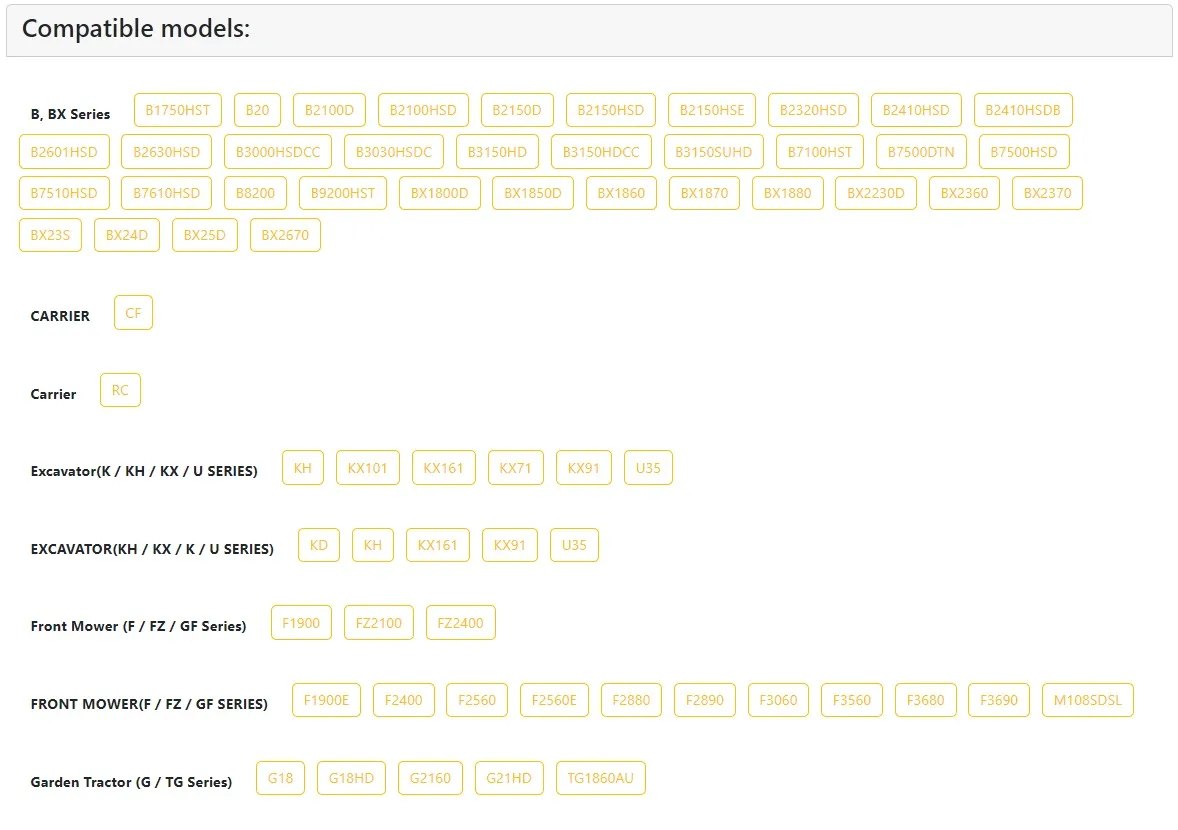Click the B2150D model tag
1178x830 pixels.
[517, 110]
